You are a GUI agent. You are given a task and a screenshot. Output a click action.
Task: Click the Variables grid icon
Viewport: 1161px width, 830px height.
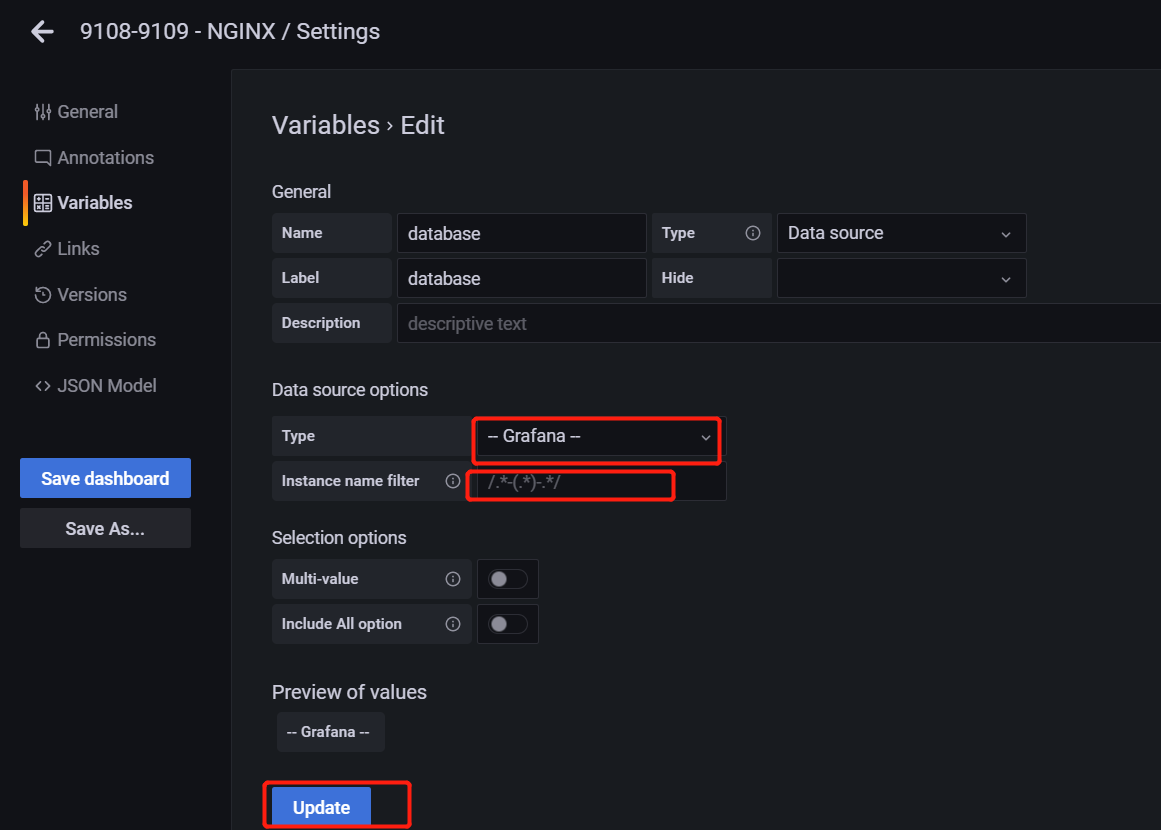[42, 202]
